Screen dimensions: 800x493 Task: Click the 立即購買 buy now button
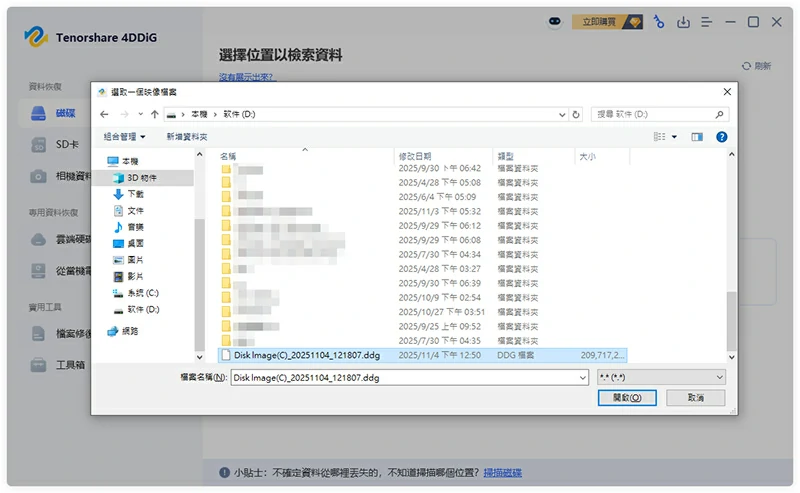pyautogui.click(x=607, y=22)
